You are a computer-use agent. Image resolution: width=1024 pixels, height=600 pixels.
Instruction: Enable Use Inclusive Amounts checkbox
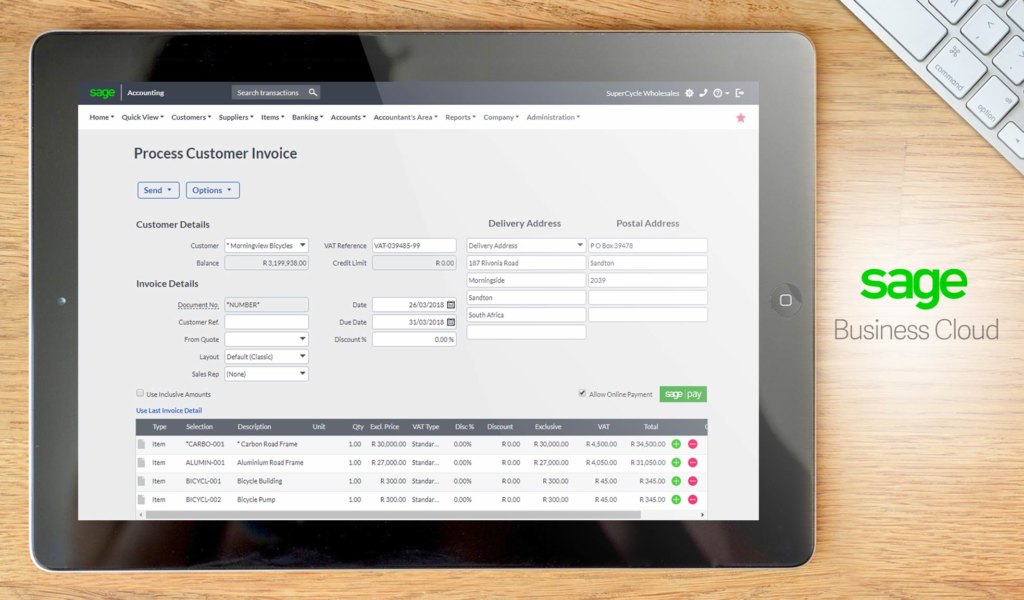click(x=140, y=394)
